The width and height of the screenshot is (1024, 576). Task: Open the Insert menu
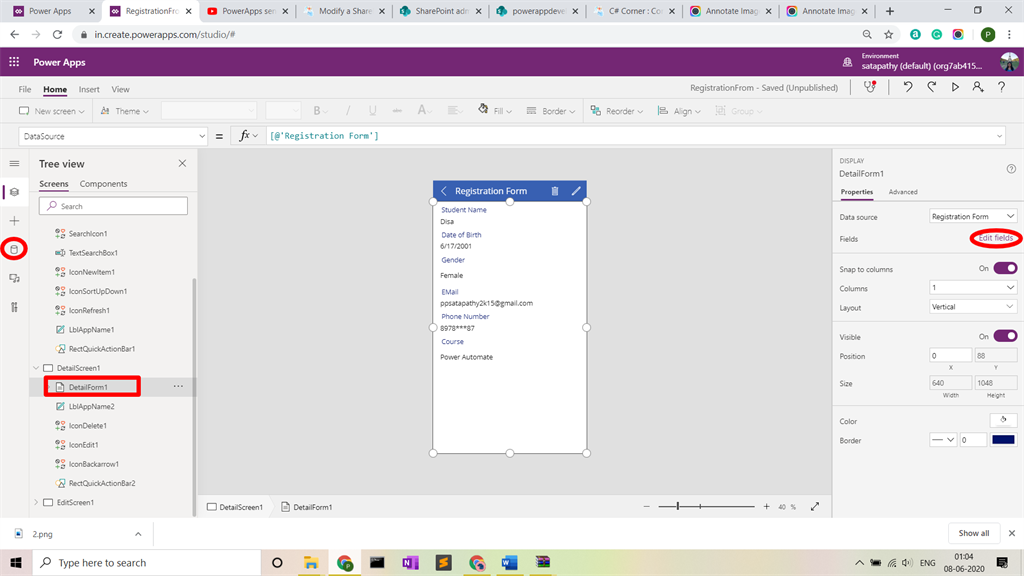[89, 89]
